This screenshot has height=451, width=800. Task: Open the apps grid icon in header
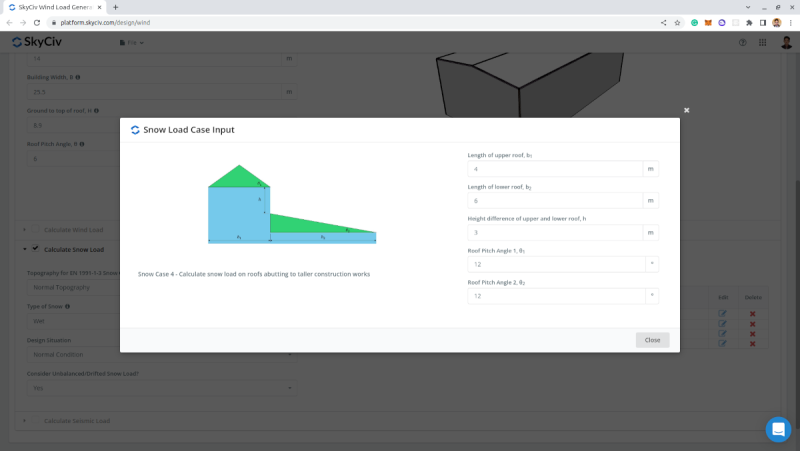(x=762, y=43)
